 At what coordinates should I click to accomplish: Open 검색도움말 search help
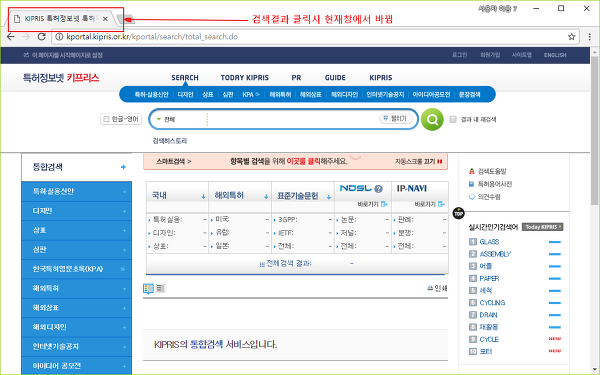tap(492, 171)
